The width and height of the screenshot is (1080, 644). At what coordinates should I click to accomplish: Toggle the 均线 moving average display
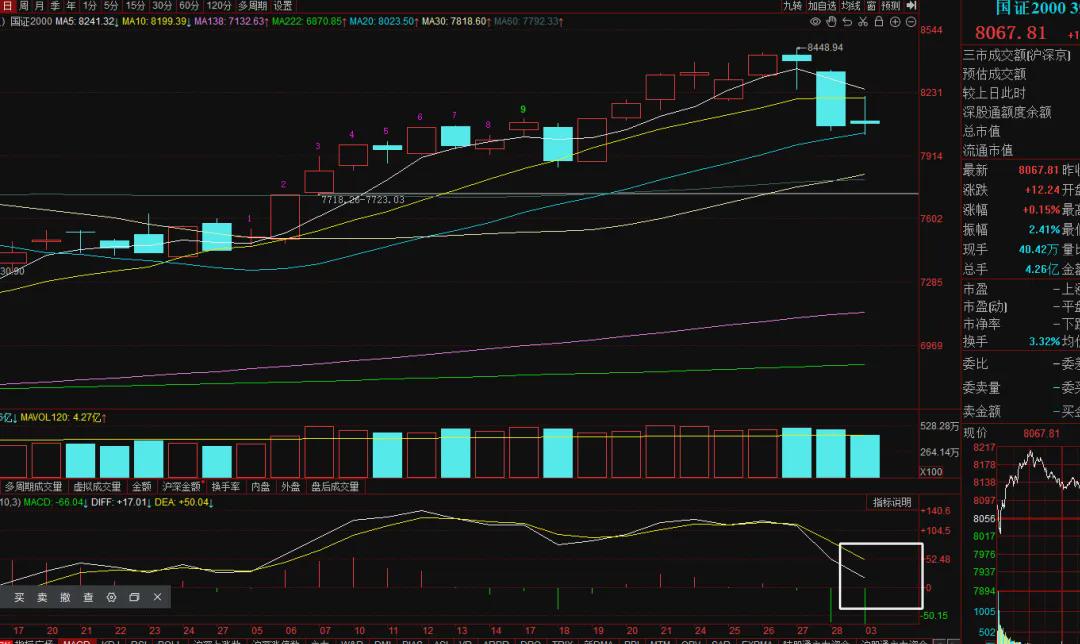(851, 6)
